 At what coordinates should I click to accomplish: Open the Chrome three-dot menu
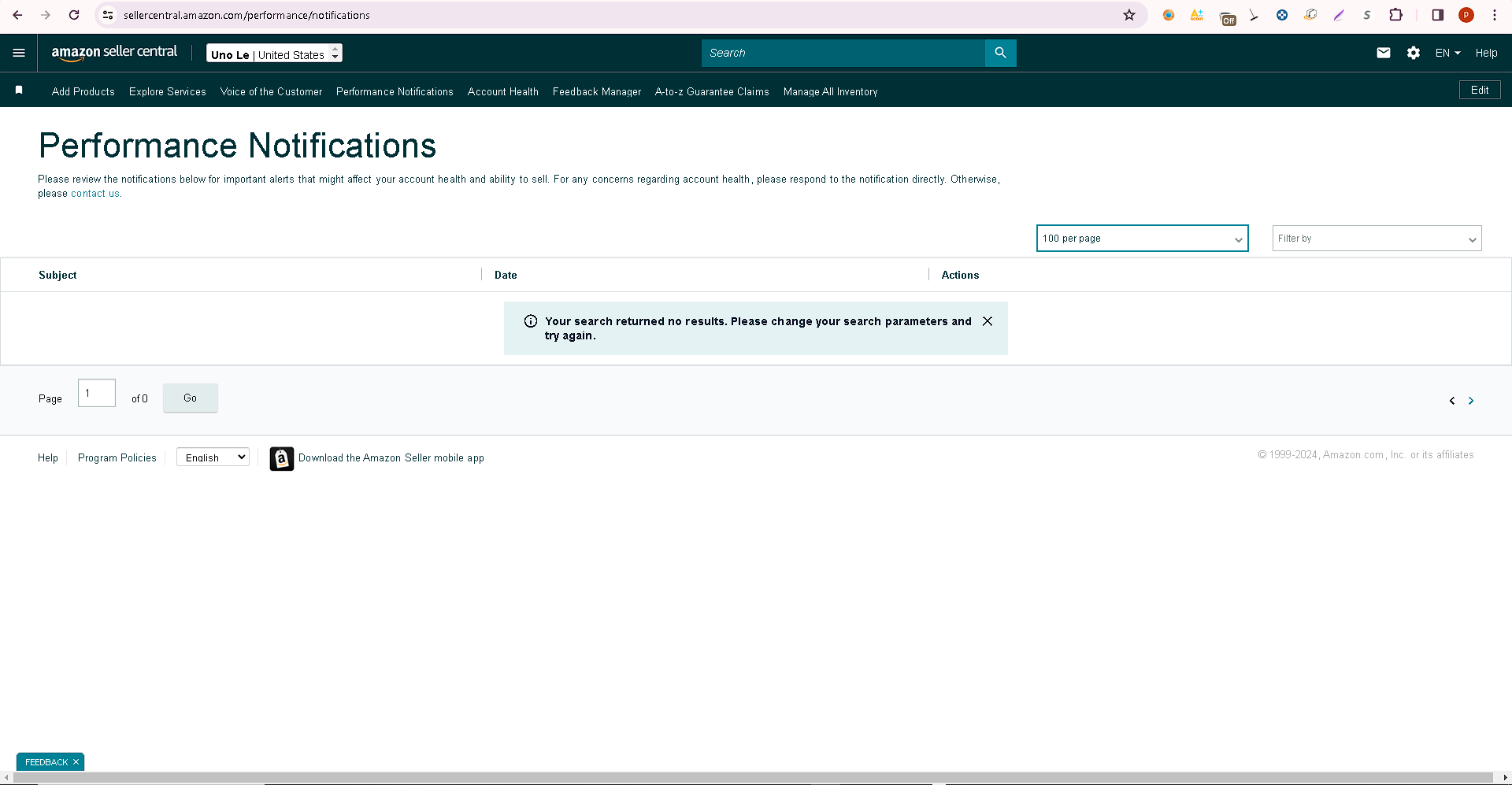click(x=1495, y=15)
